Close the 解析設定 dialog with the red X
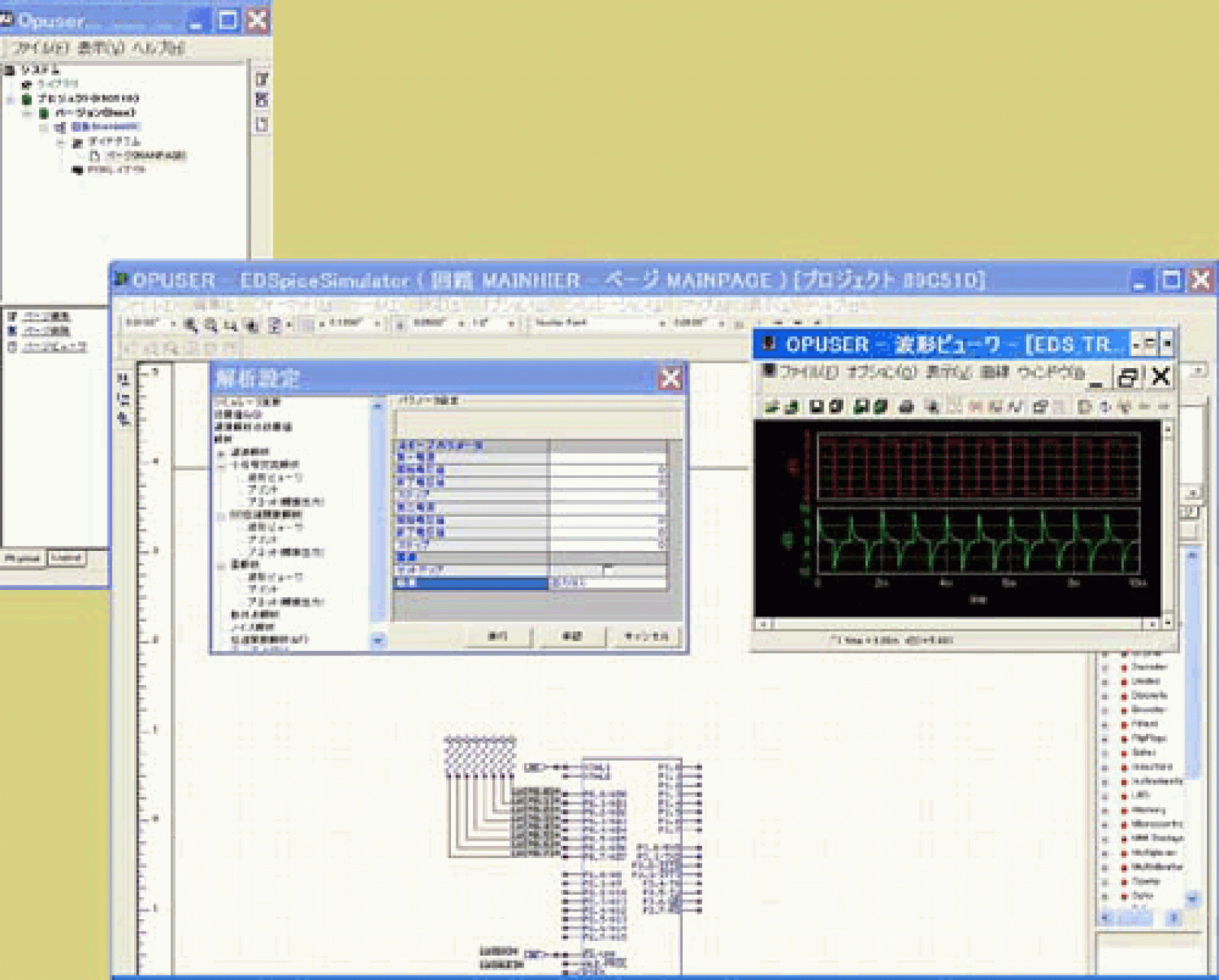This screenshot has height=980, width=1219. 670,378
